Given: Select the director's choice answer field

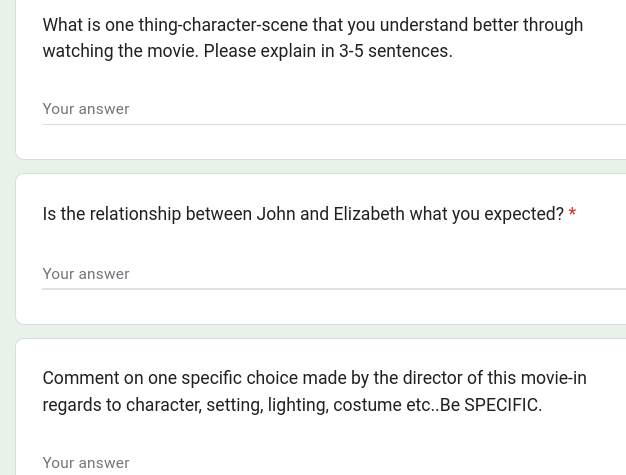Looking at the screenshot, I should [x=334, y=463].
